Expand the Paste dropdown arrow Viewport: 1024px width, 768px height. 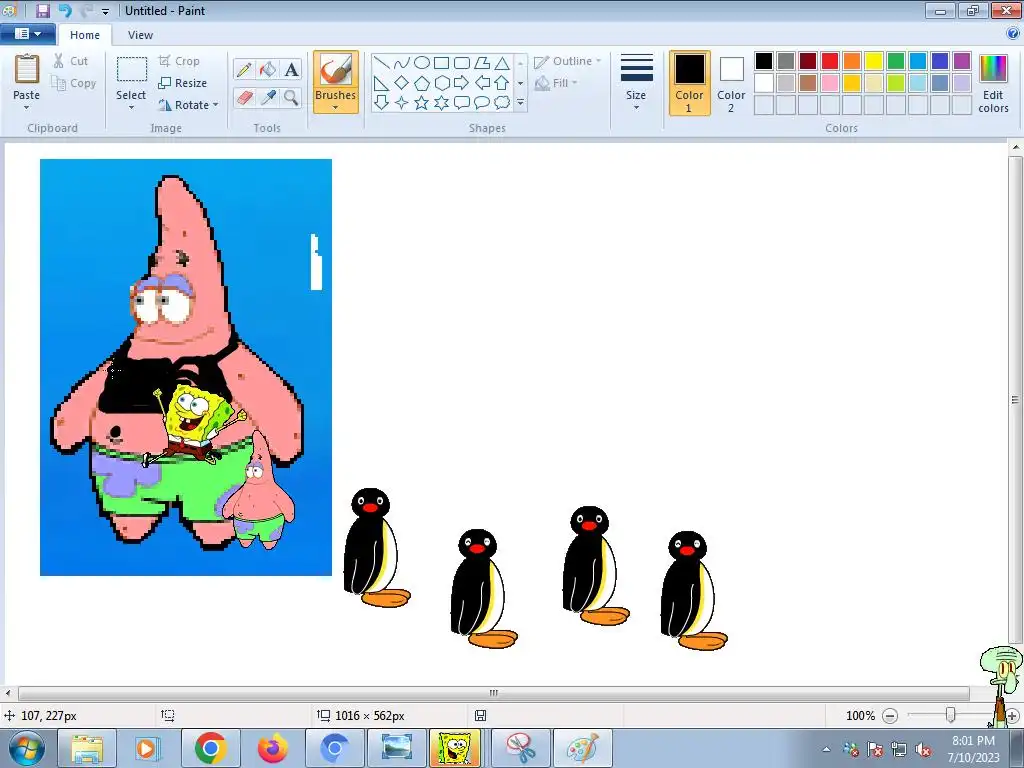pyautogui.click(x=27, y=107)
